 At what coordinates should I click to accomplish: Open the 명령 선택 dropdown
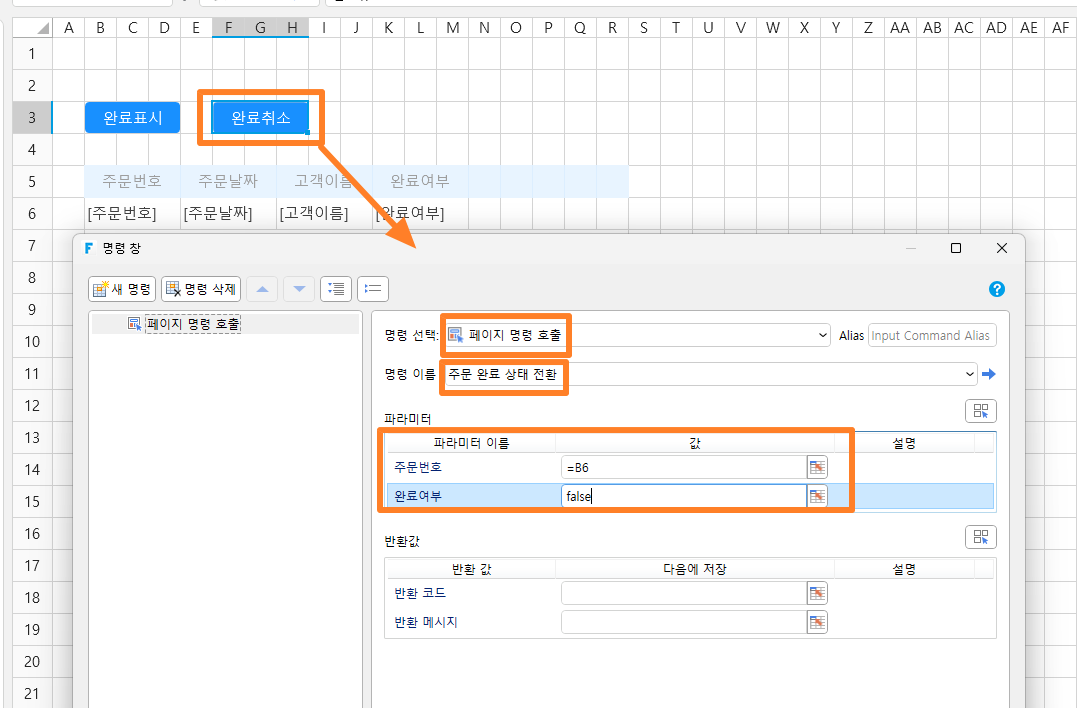(823, 335)
